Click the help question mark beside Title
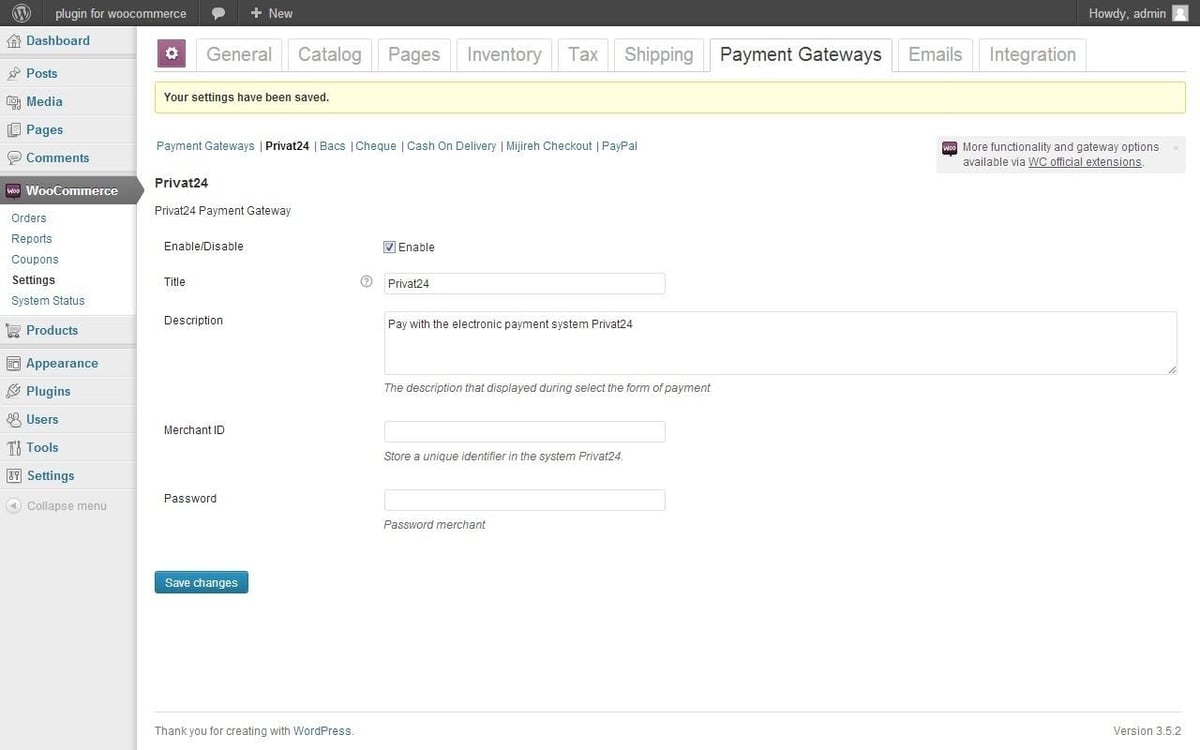 coord(366,282)
